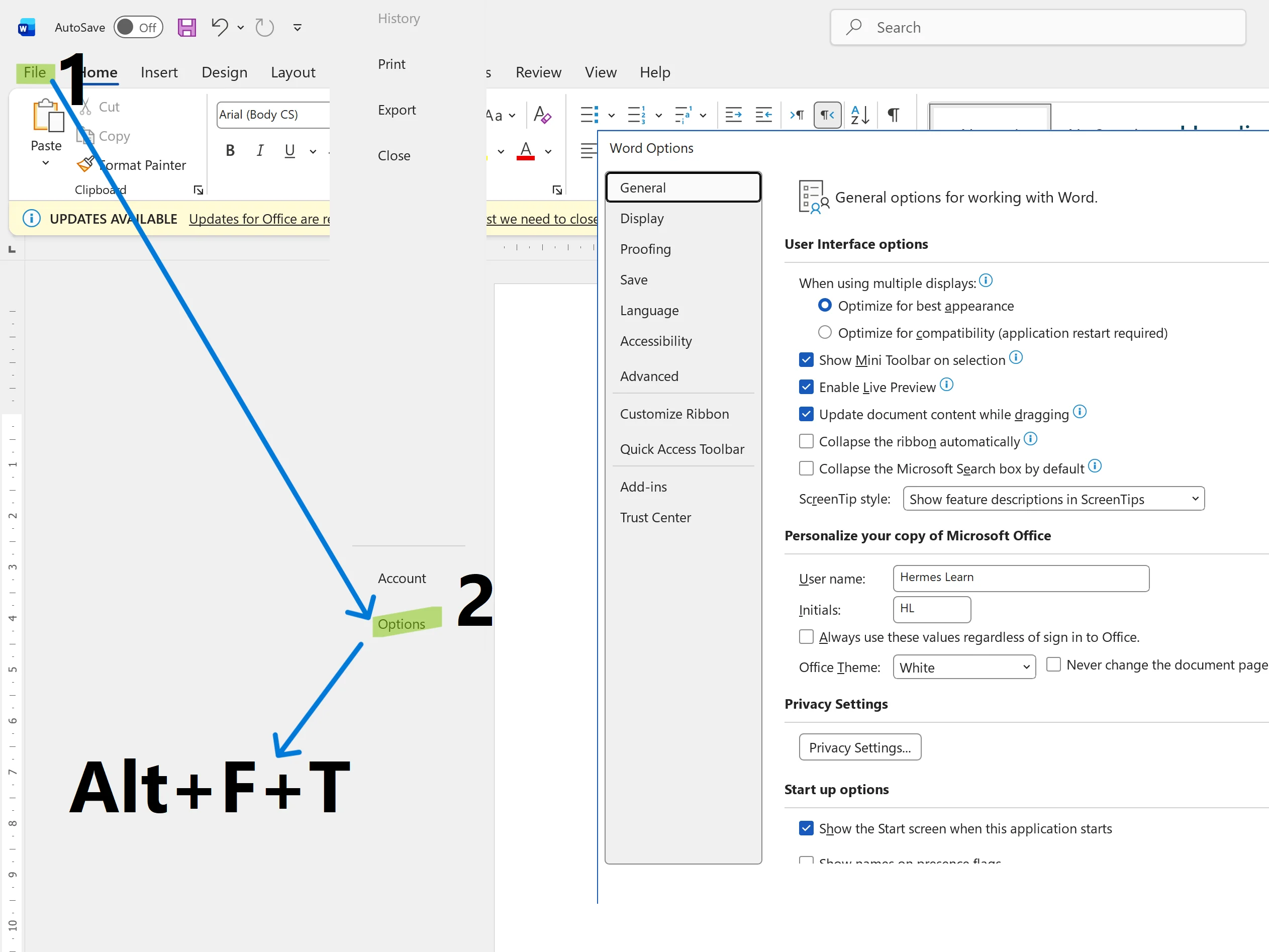Click the info icon beside Enable Live Preview

coord(946,385)
